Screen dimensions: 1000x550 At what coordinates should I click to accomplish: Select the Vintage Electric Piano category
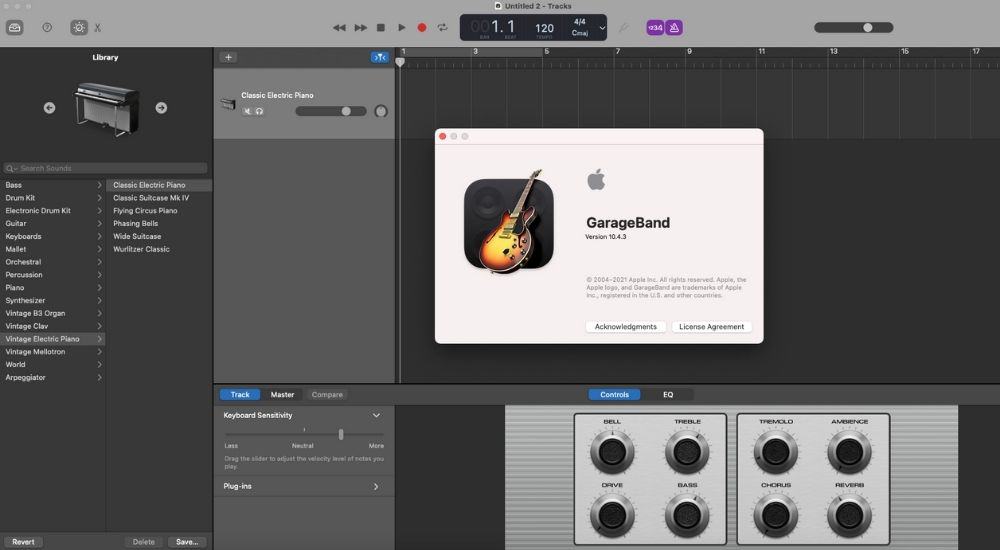tap(52, 339)
